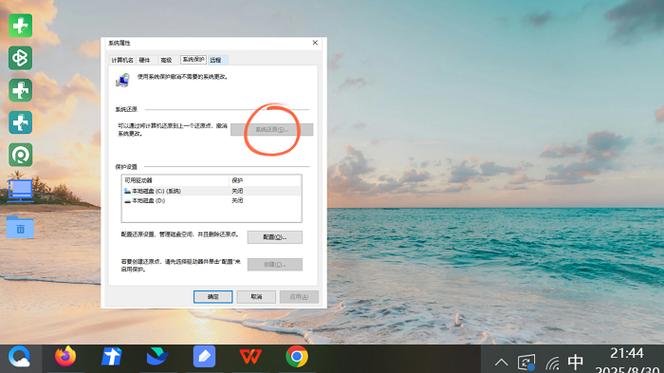Open the teal plus-sign desktop app icon
Screen dimensions: 664x373
coord(20,122)
